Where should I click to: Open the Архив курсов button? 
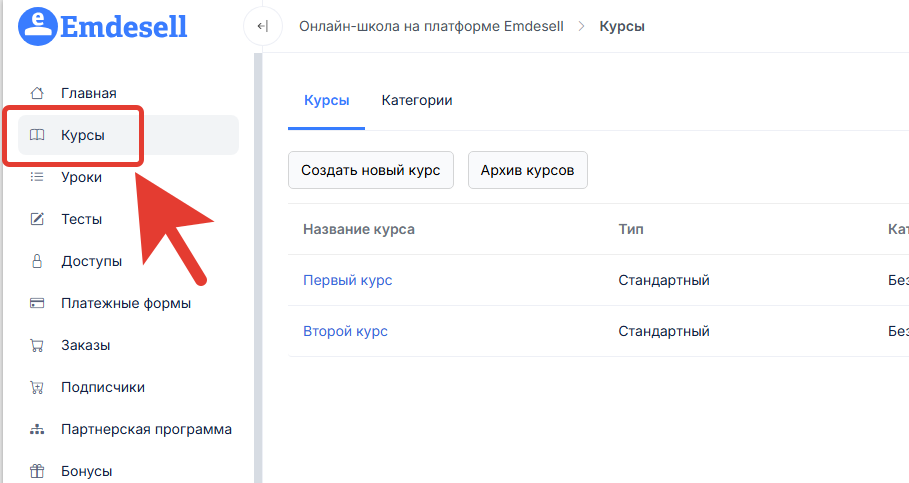[x=527, y=170]
